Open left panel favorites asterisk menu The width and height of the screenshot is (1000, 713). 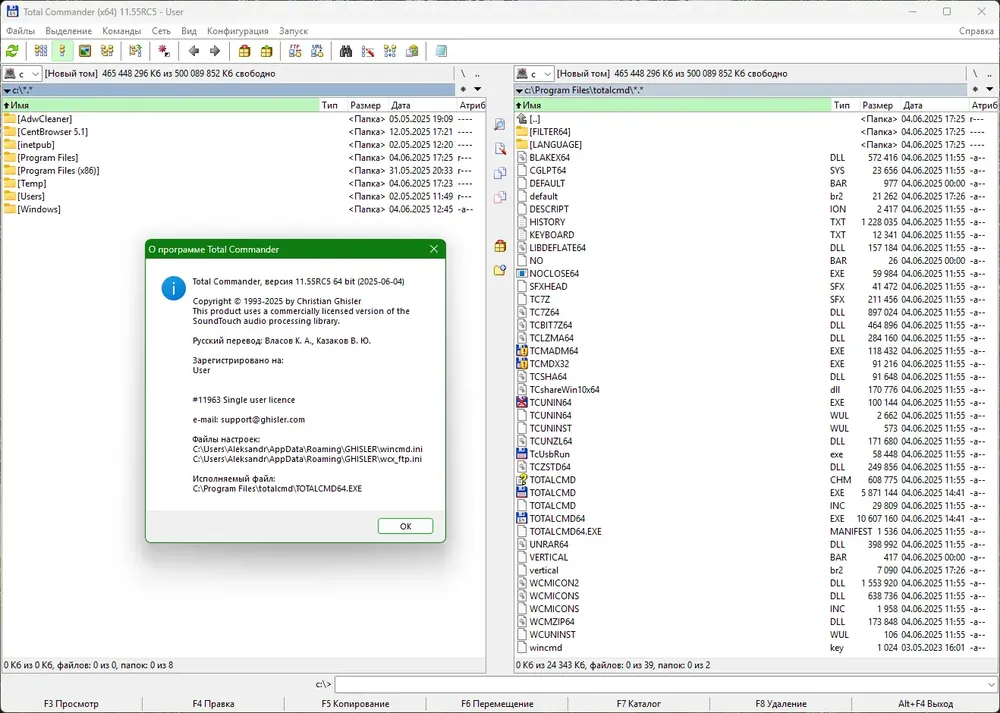(x=463, y=89)
